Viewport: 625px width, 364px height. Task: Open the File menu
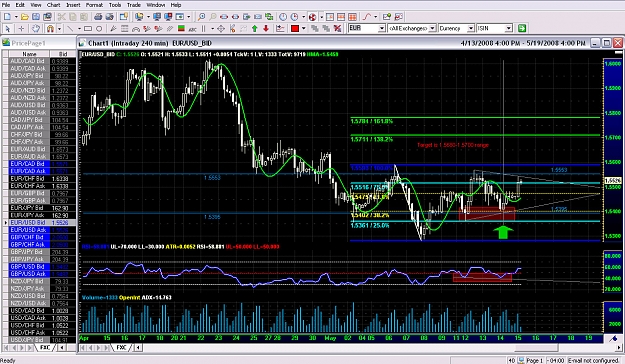tap(6, 5)
